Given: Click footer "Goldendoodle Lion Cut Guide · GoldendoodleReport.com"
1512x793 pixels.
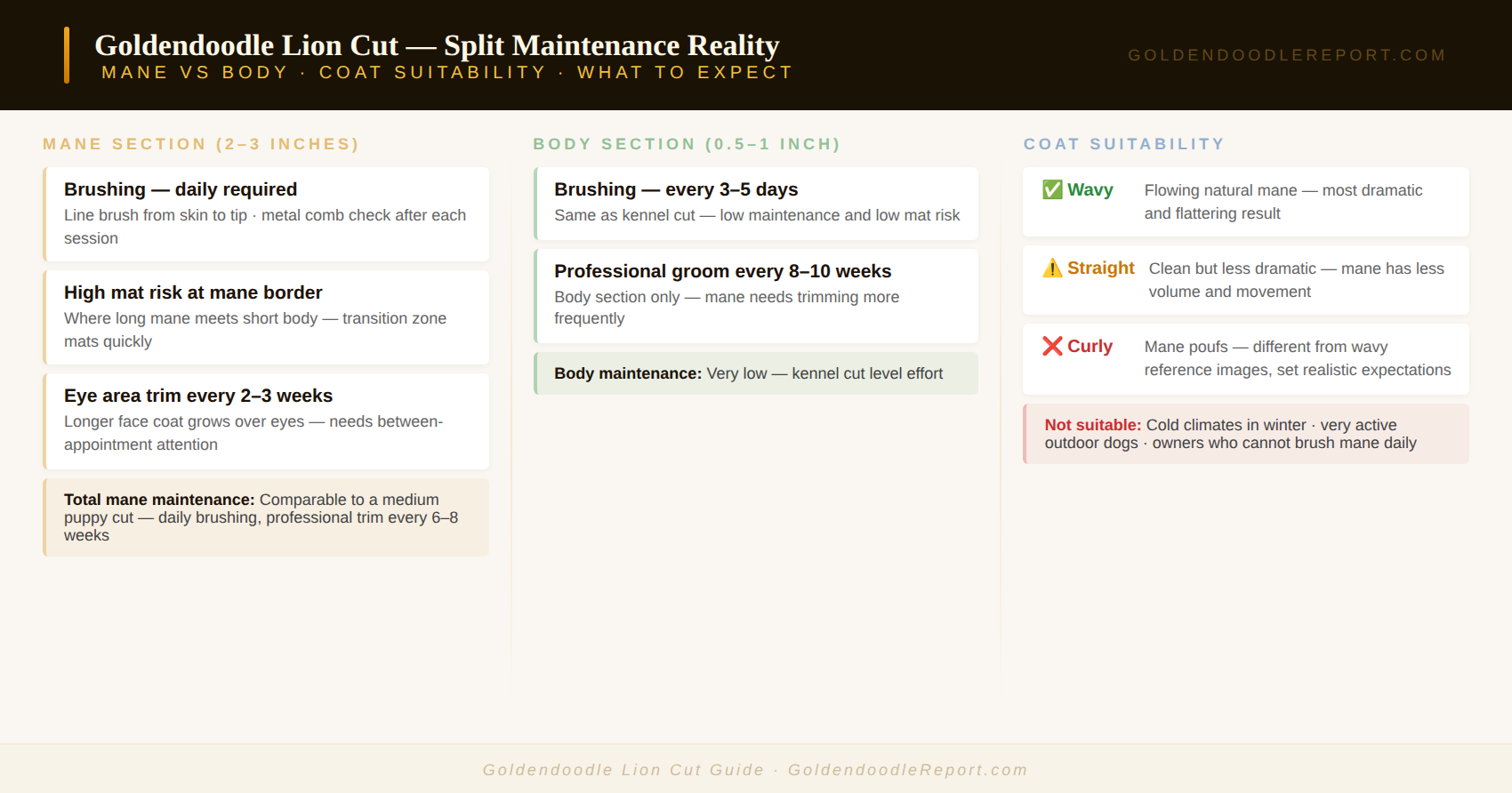Looking at the screenshot, I should pos(755,770).
